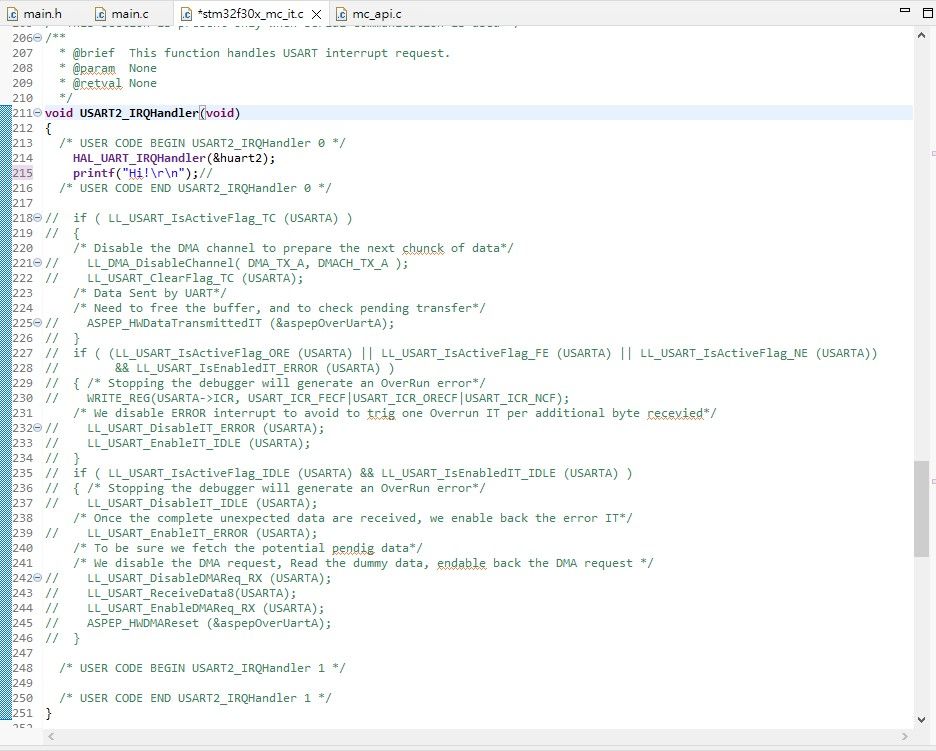Viewport: 936px width, 751px height.
Task: Click the USART2_IRQHandler function name
Action: [138, 113]
